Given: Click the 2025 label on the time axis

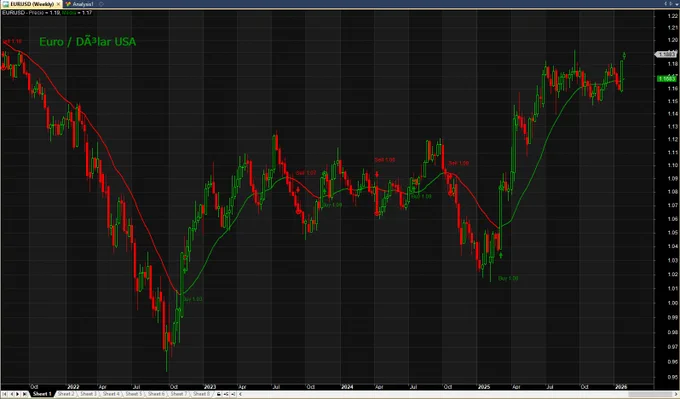Looking at the screenshot, I should pyautogui.click(x=484, y=386).
